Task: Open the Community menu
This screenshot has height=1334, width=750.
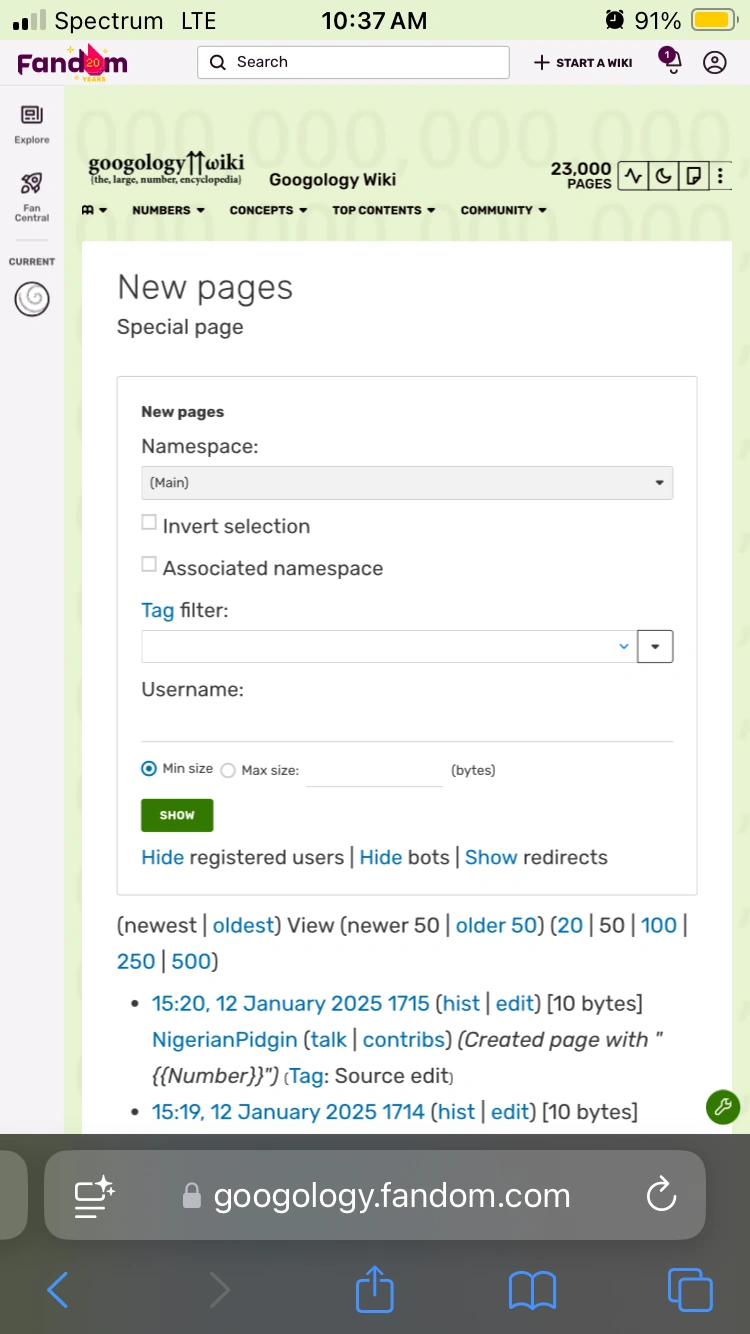Action: click(503, 210)
